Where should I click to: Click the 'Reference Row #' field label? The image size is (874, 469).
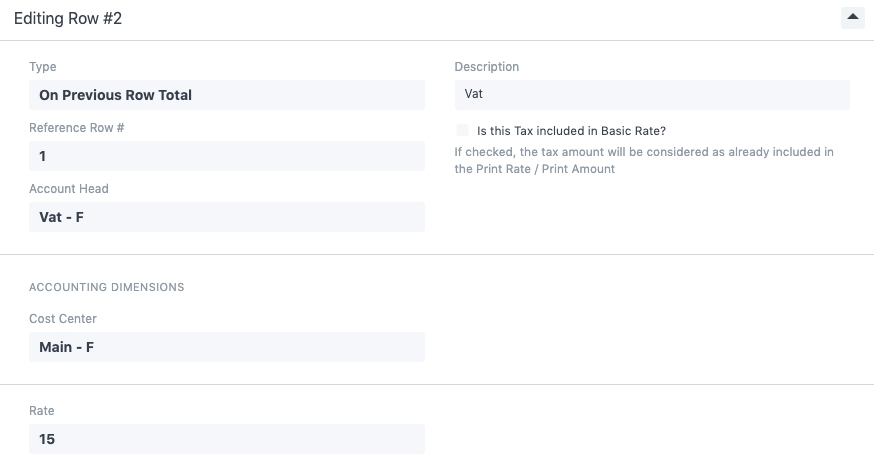coord(76,128)
